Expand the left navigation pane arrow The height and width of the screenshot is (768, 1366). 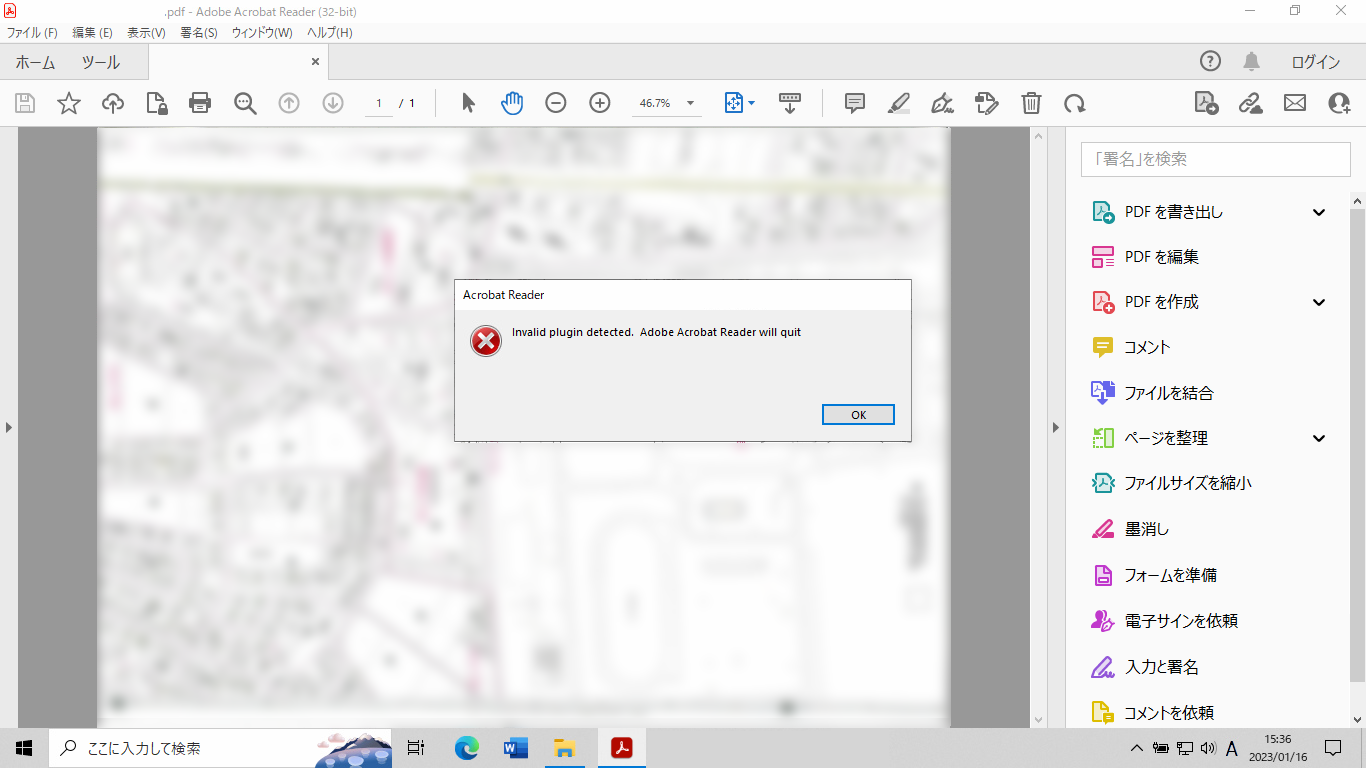[x=9, y=427]
